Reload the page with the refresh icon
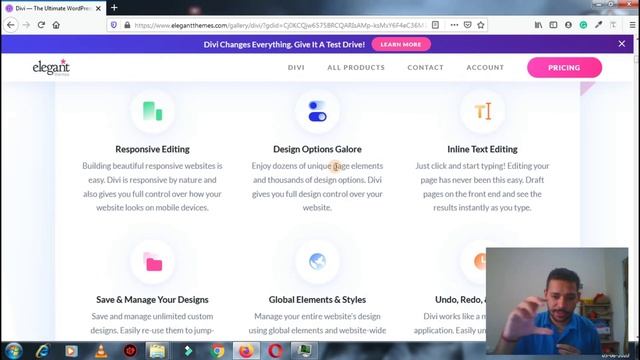Screen dimensions: 640x360 pos(41,25)
